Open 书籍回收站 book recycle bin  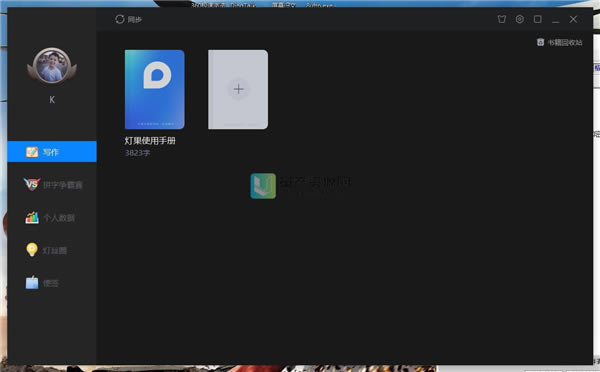[x=560, y=42]
